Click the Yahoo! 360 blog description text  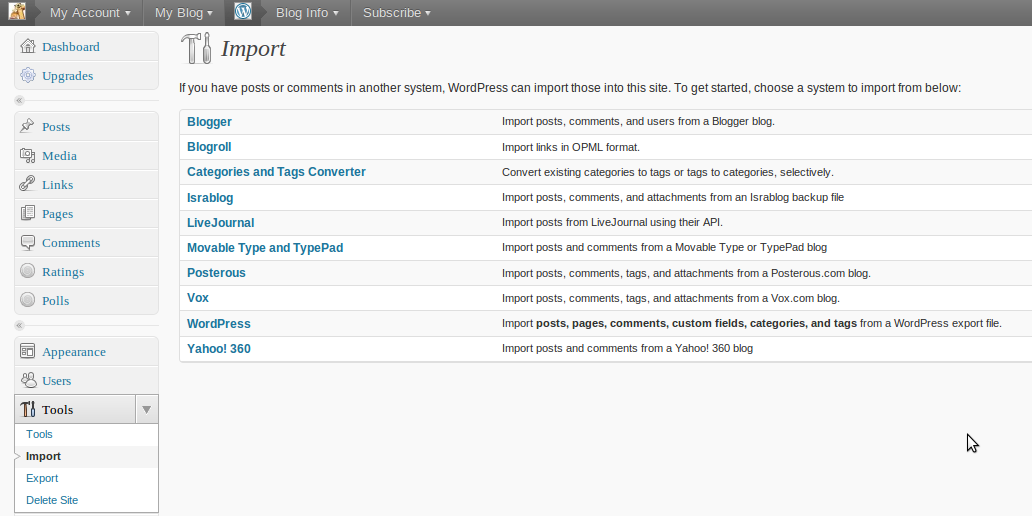click(x=627, y=348)
